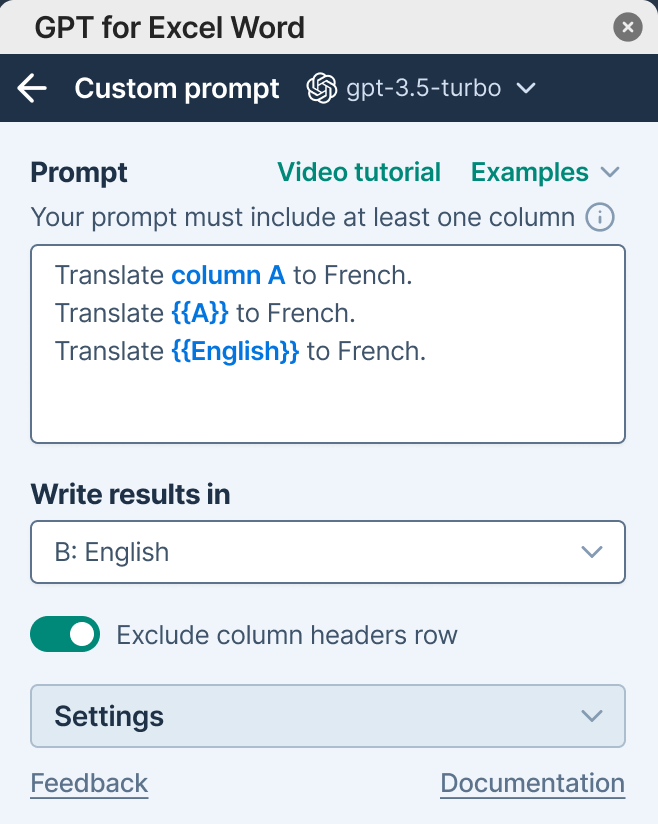Click the chevron in the B: English box
Viewport: 658px width, 824px height.
pos(592,552)
